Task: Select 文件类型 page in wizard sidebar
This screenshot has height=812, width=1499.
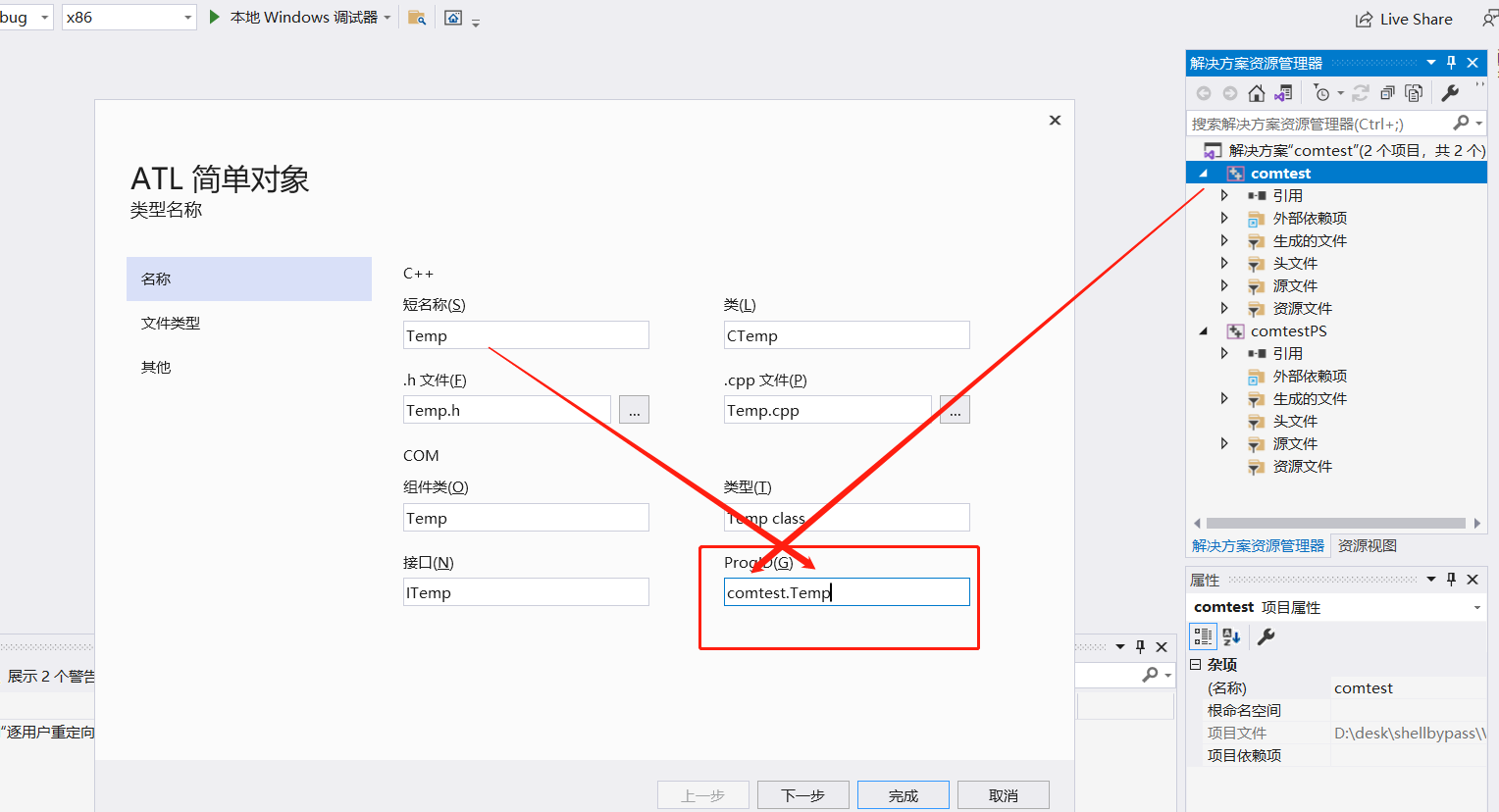Action: 171,323
